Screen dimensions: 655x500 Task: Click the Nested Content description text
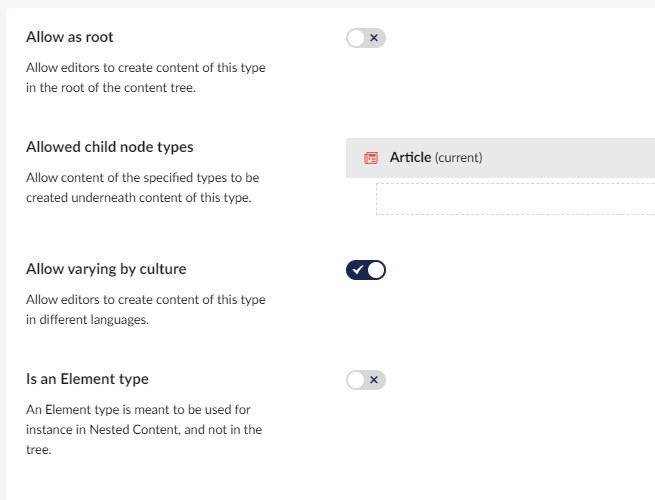click(x=144, y=429)
